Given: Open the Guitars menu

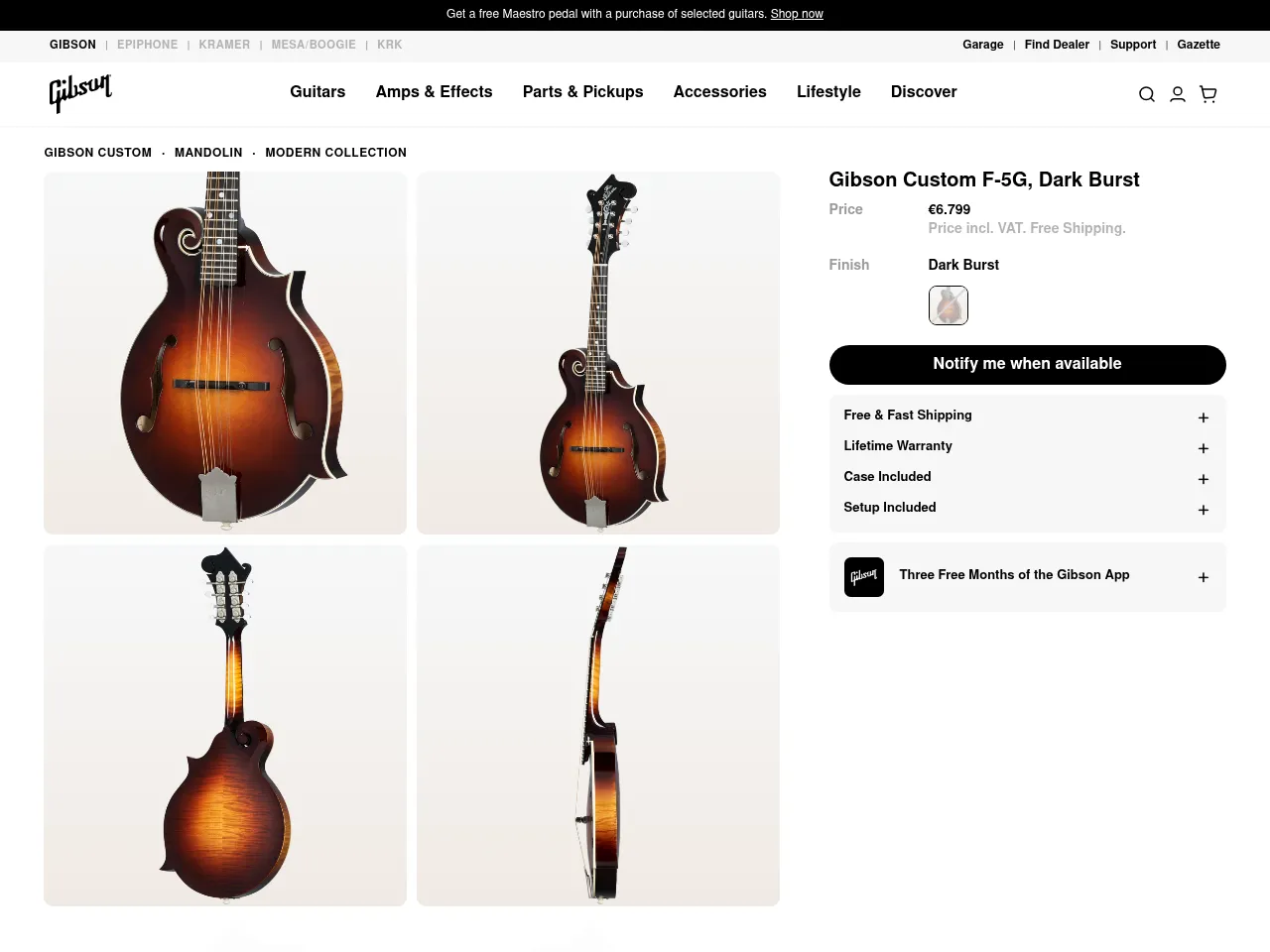Looking at the screenshot, I should 317,92.
